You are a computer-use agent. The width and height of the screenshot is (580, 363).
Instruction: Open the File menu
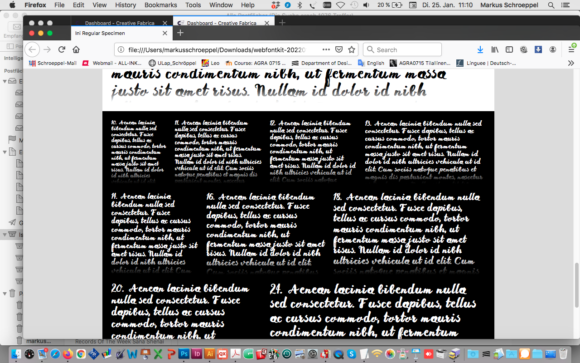click(59, 5)
